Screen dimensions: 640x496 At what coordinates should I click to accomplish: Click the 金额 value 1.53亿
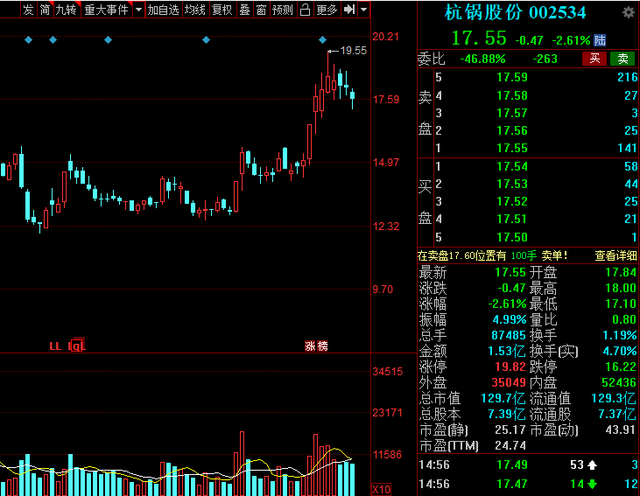tap(507, 351)
